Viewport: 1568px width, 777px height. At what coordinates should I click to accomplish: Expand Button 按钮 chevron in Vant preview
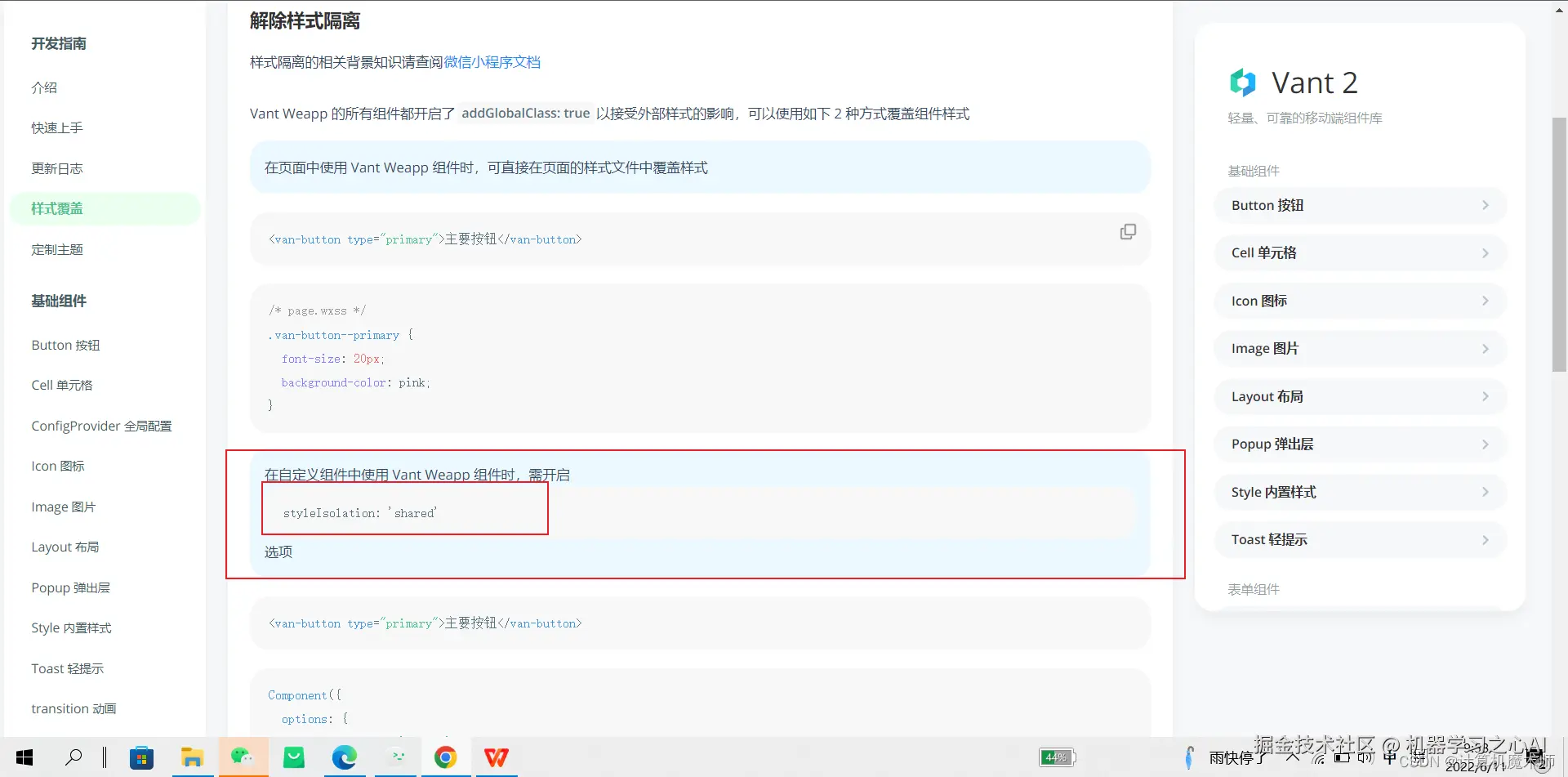1486,205
